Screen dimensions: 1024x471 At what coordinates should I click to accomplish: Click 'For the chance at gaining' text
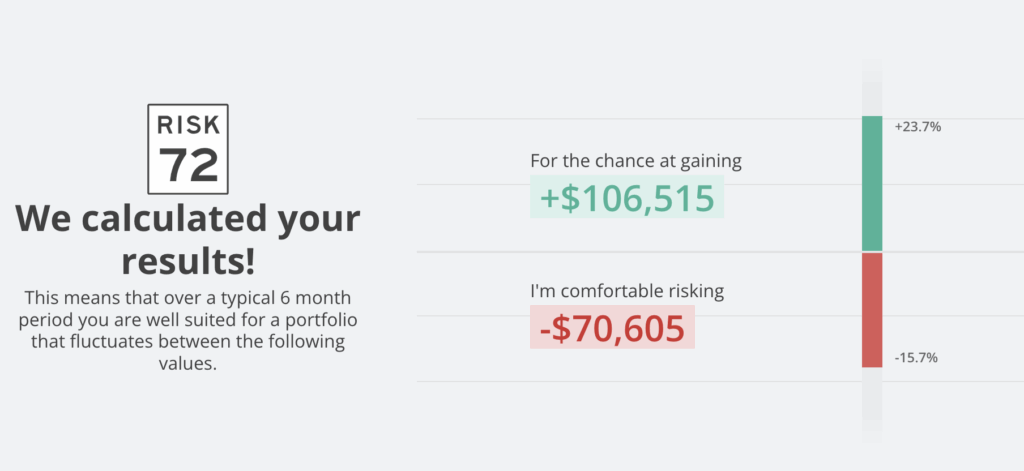click(x=636, y=161)
